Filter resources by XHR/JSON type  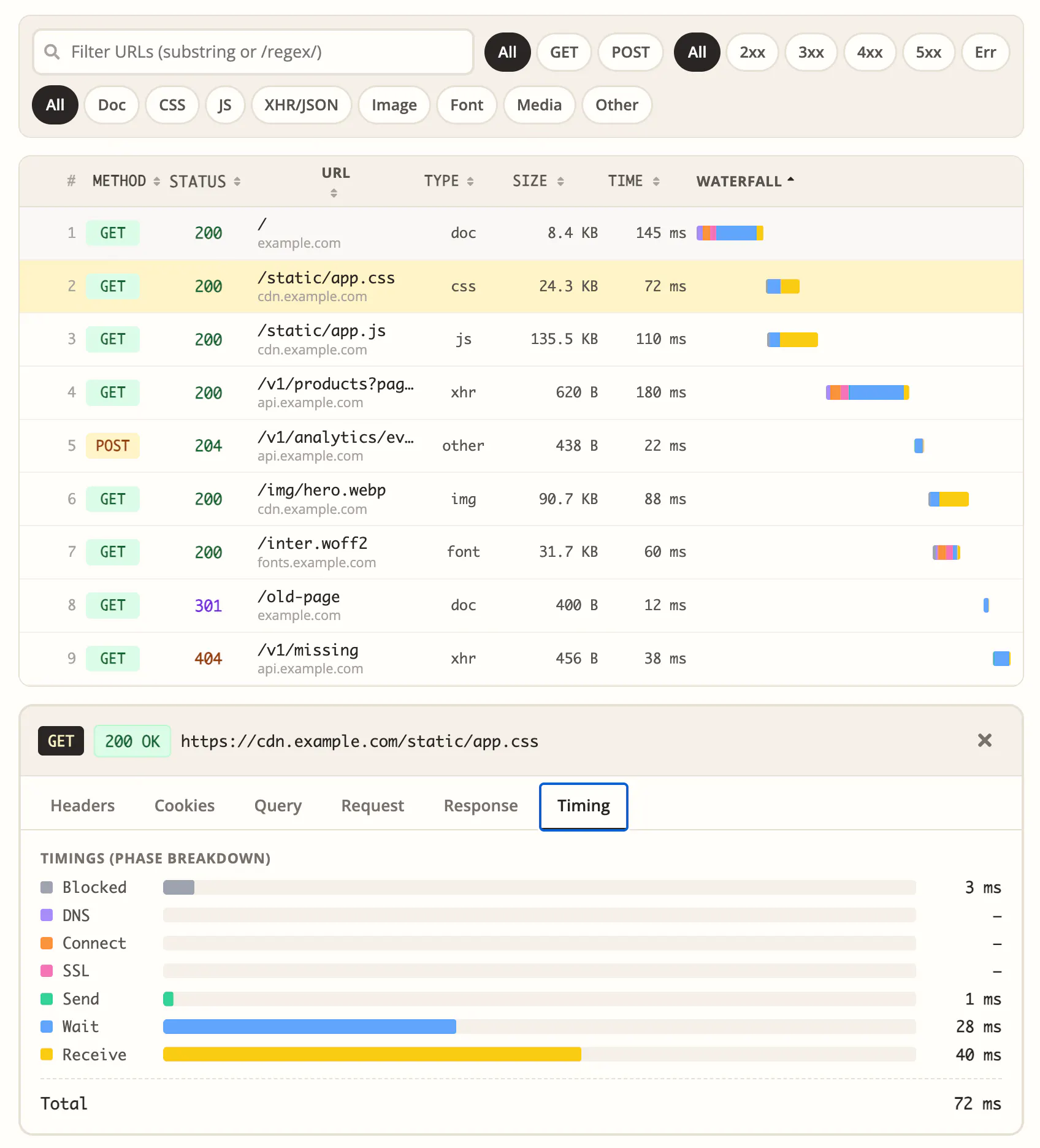301,105
